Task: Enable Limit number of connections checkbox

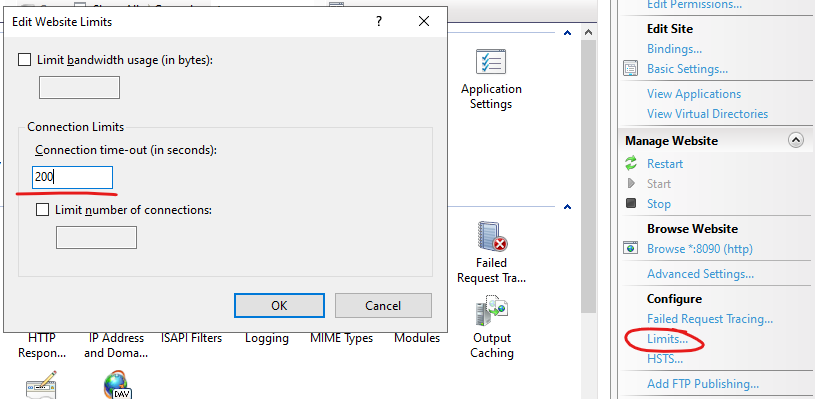Action: coord(43,210)
